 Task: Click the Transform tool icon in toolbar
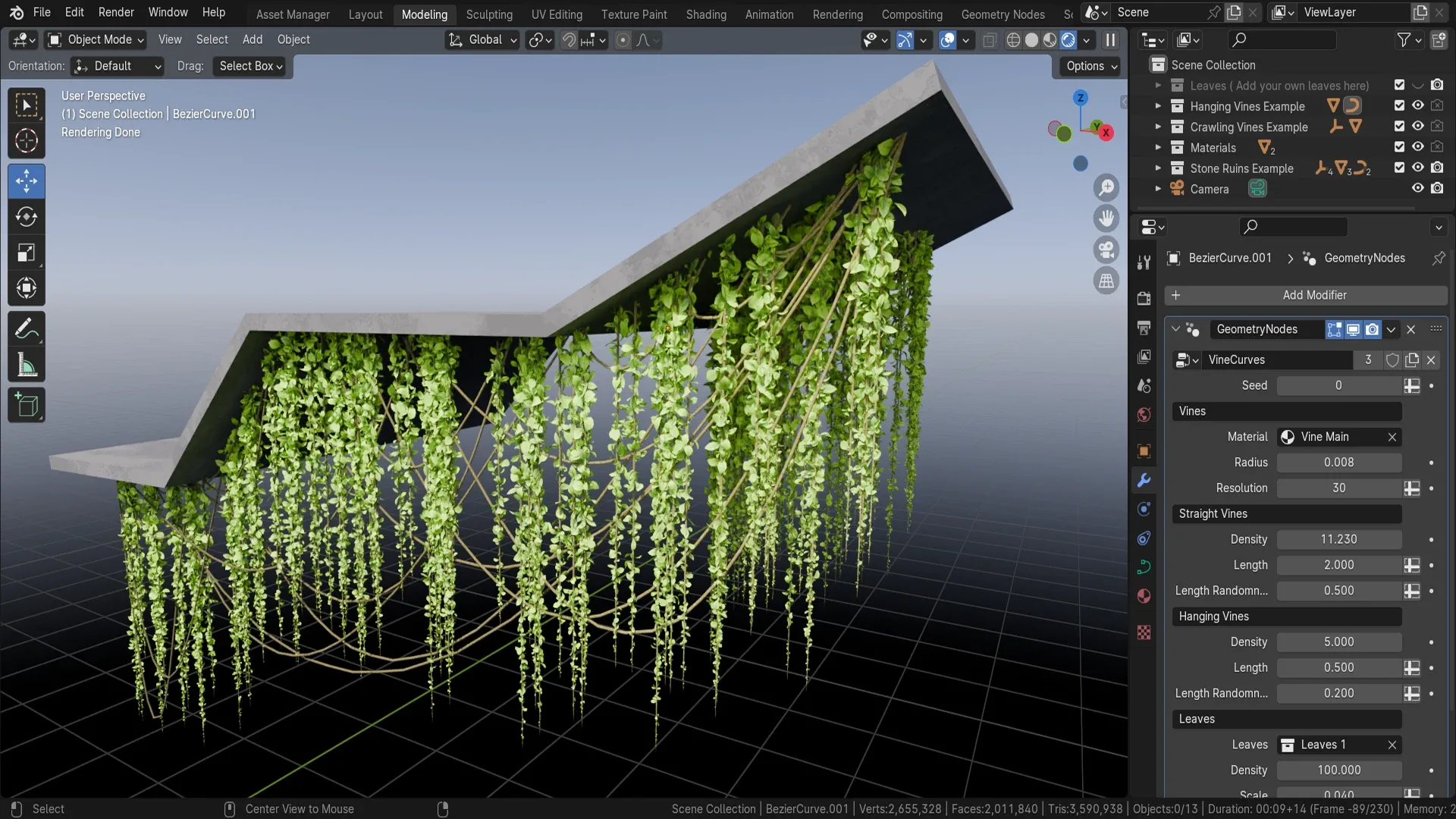click(27, 289)
